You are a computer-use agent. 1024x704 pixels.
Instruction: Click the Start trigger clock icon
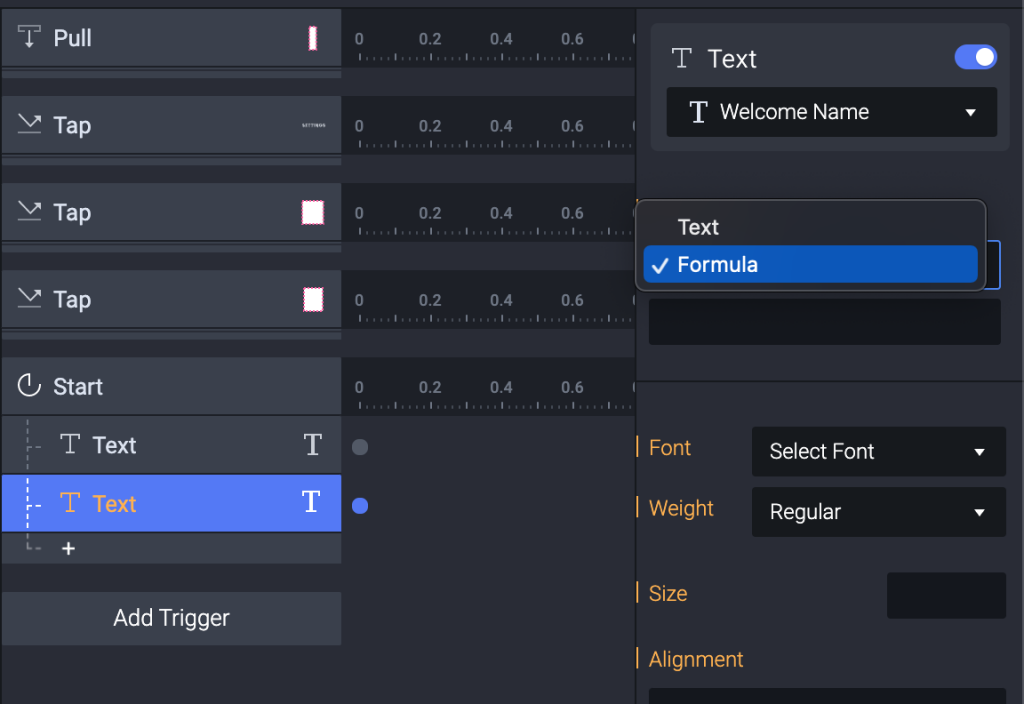pos(29,386)
